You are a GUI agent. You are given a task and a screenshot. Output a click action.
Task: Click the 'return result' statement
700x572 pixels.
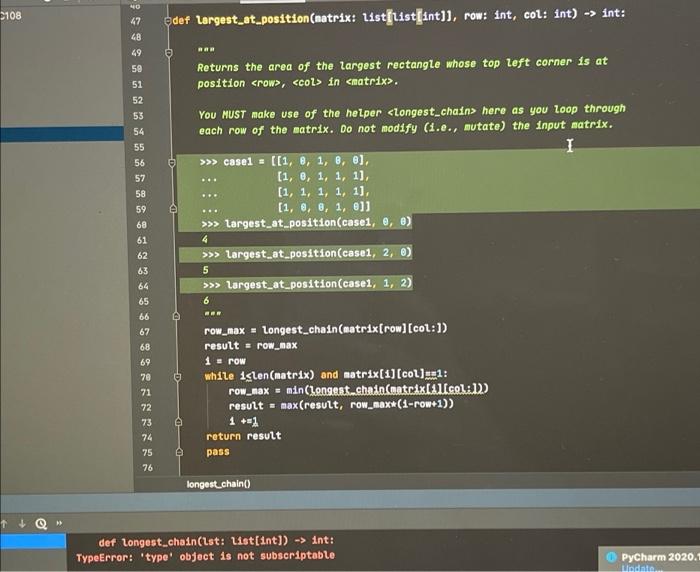click(244, 436)
